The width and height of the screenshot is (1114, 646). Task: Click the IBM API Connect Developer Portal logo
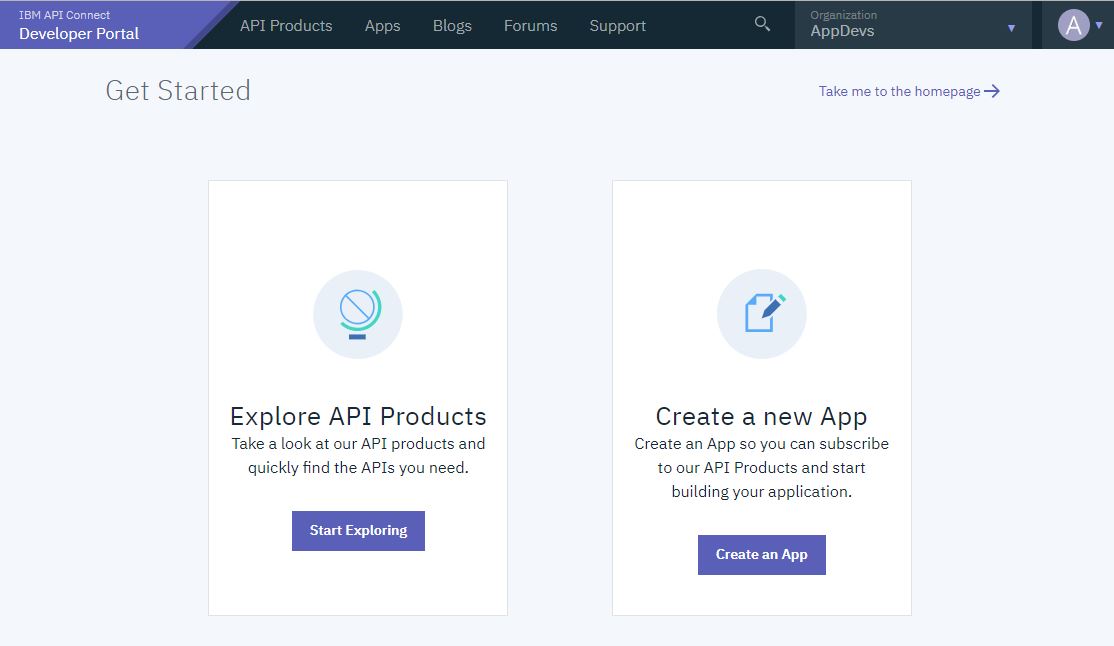click(80, 25)
